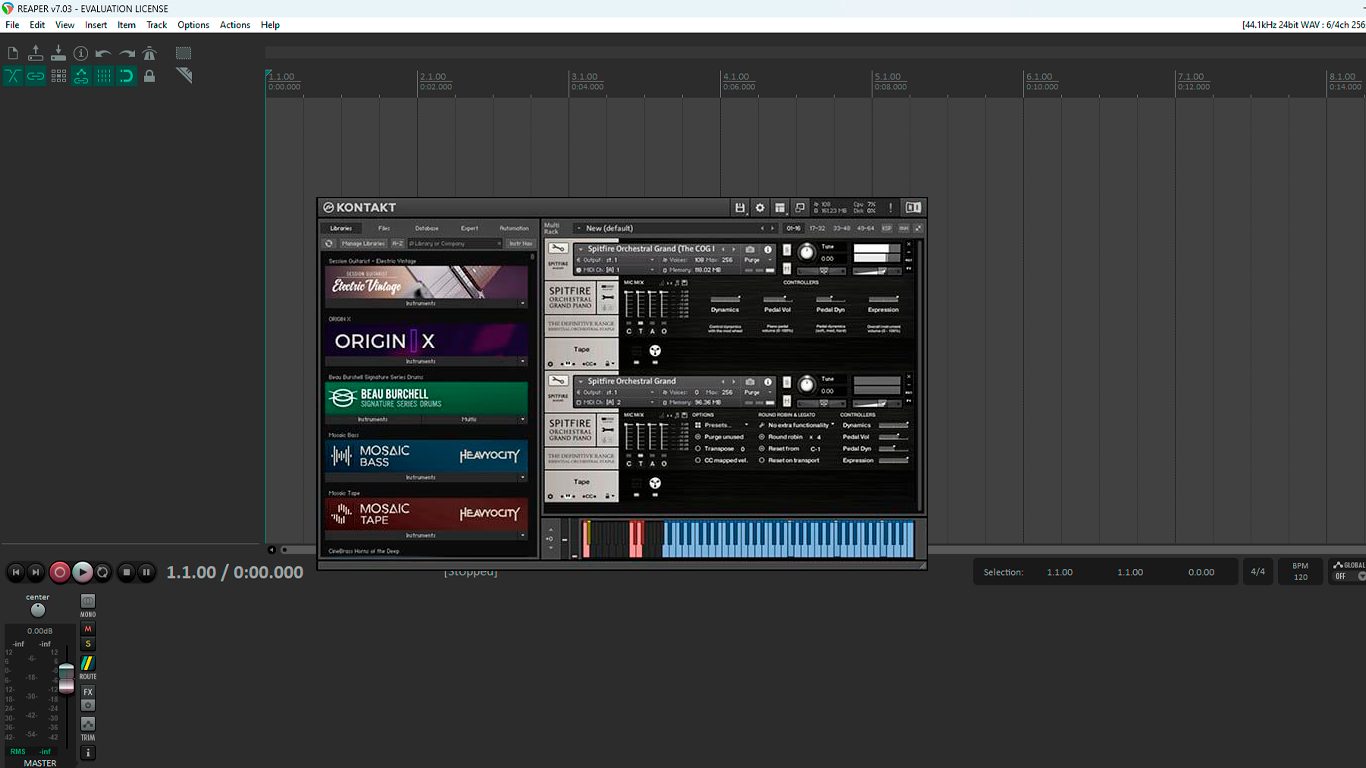Toggle Purge unused option radio

pyautogui.click(x=698, y=437)
